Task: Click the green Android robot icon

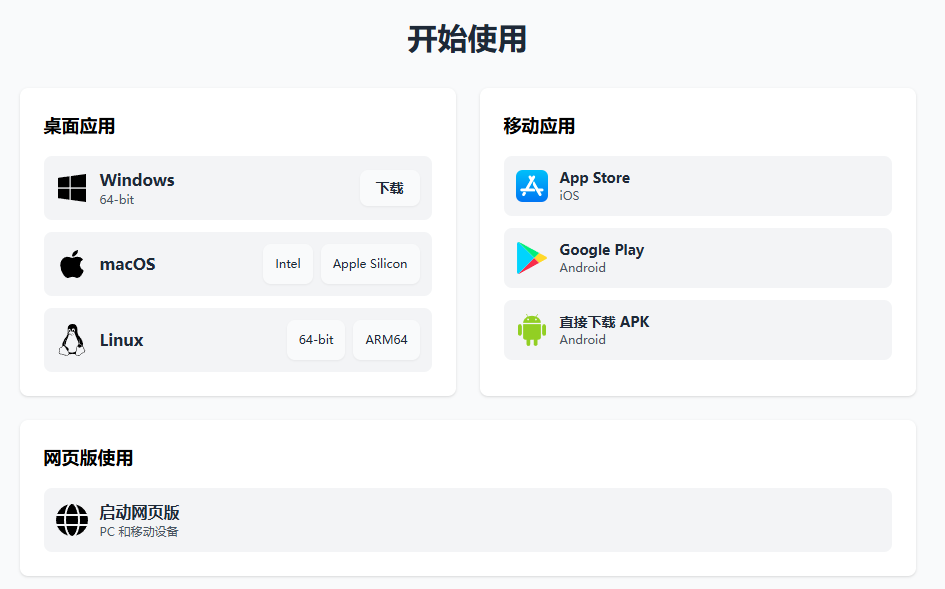Action: tap(532, 330)
